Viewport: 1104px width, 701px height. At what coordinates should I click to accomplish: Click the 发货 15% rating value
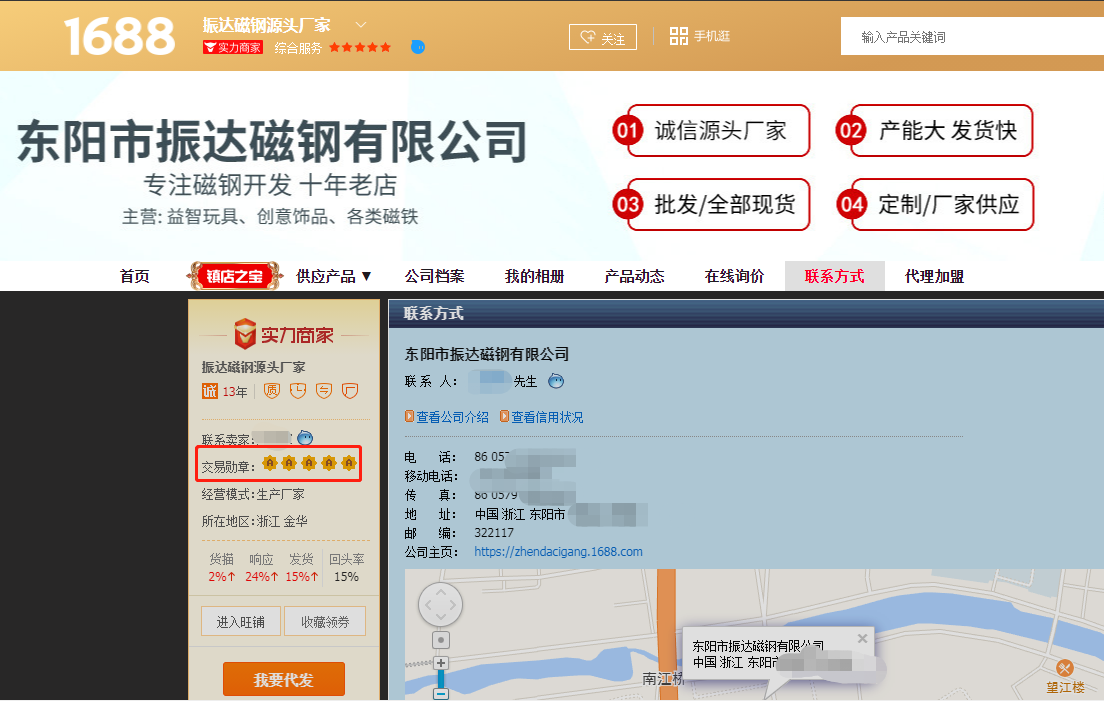pos(302,576)
